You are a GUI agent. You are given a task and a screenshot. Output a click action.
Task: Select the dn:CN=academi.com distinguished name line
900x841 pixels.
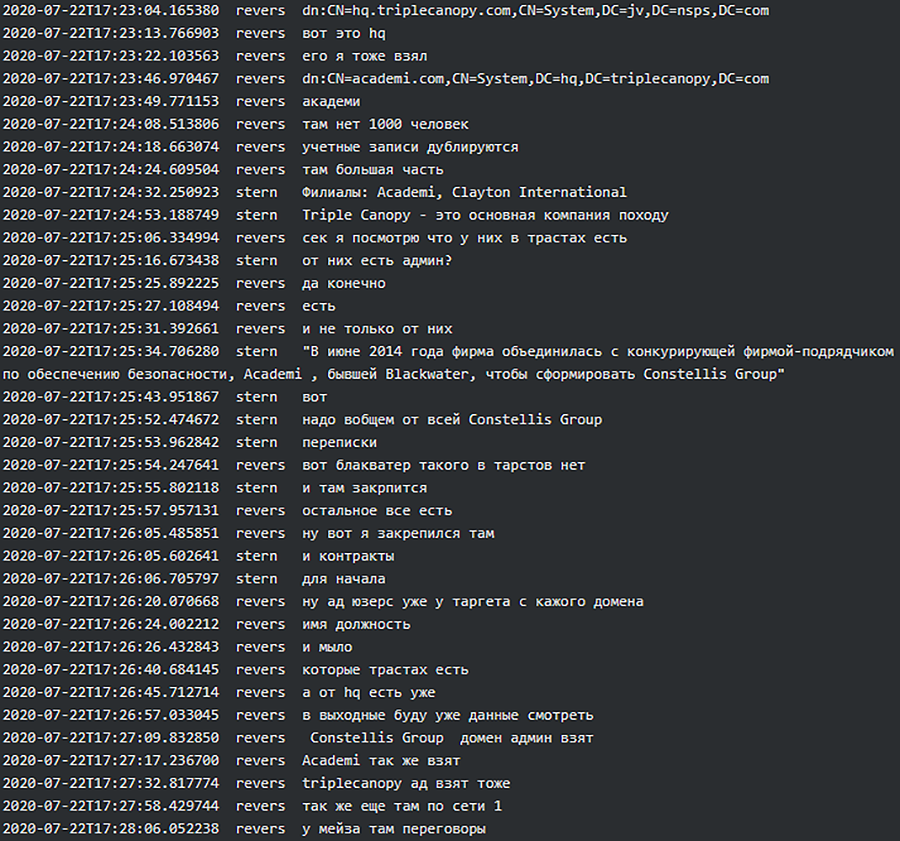[535, 79]
